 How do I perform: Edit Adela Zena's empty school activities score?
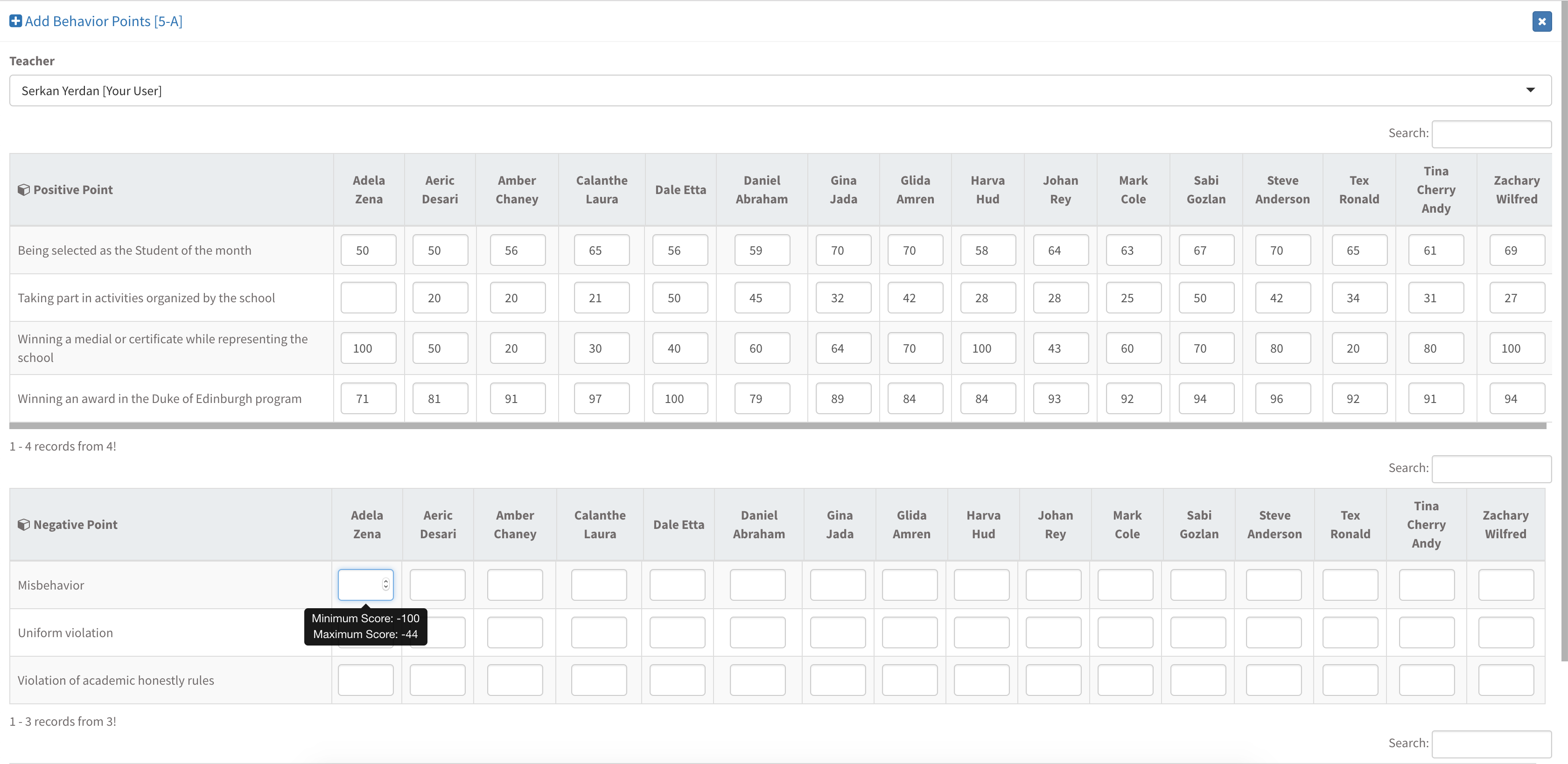click(x=368, y=298)
